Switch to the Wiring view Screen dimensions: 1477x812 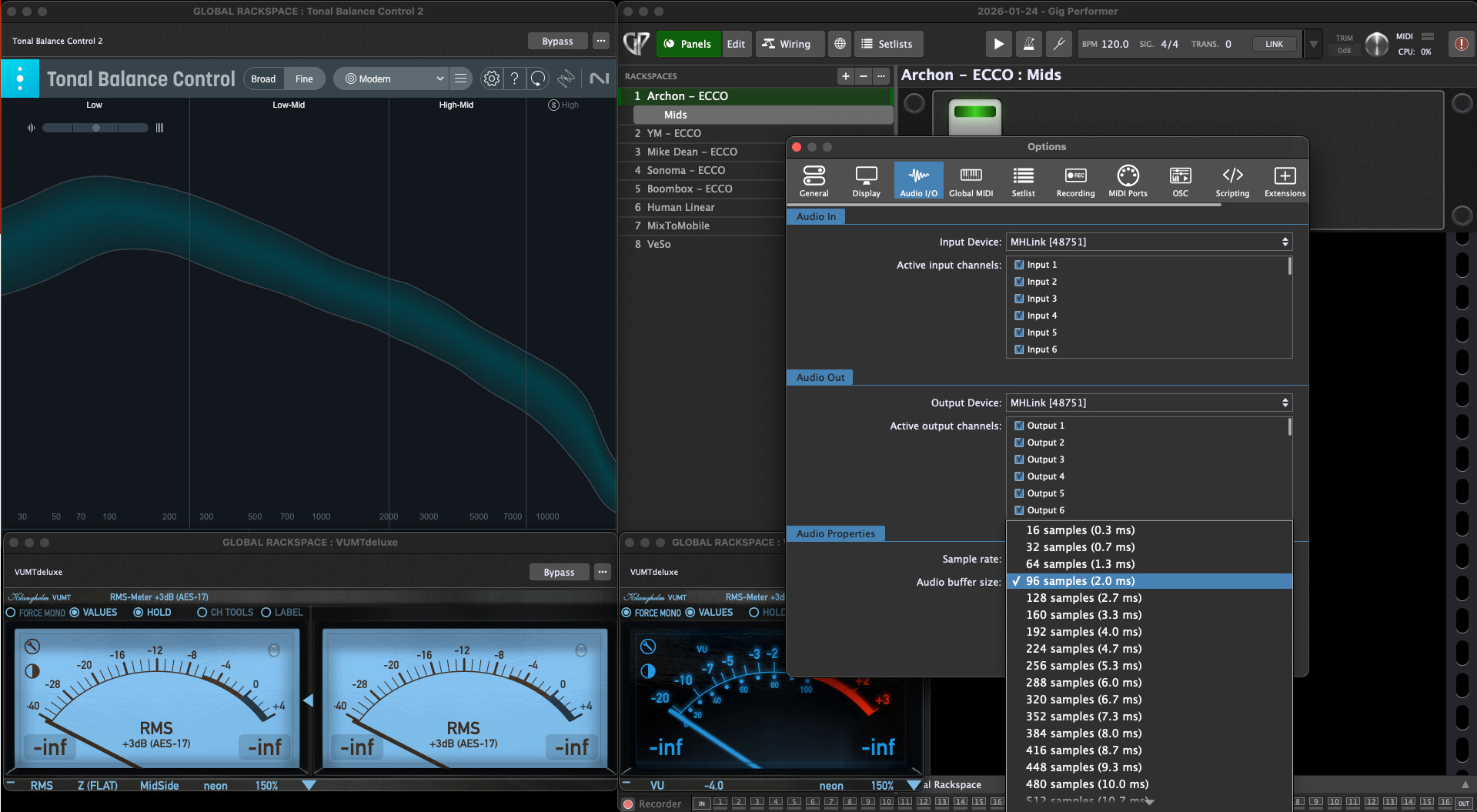(787, 44)
